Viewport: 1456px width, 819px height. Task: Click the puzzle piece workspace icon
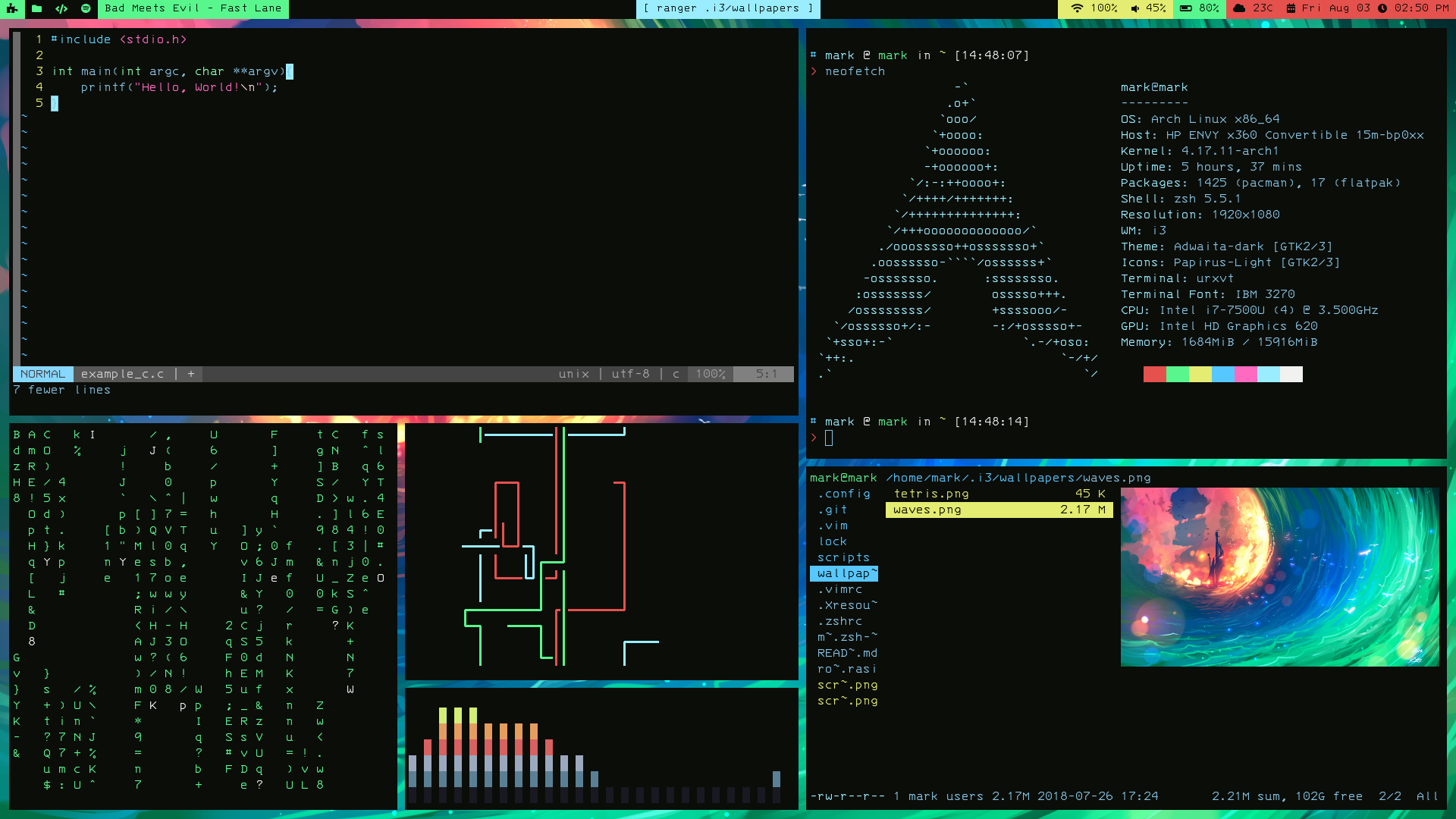pos(11,8)
